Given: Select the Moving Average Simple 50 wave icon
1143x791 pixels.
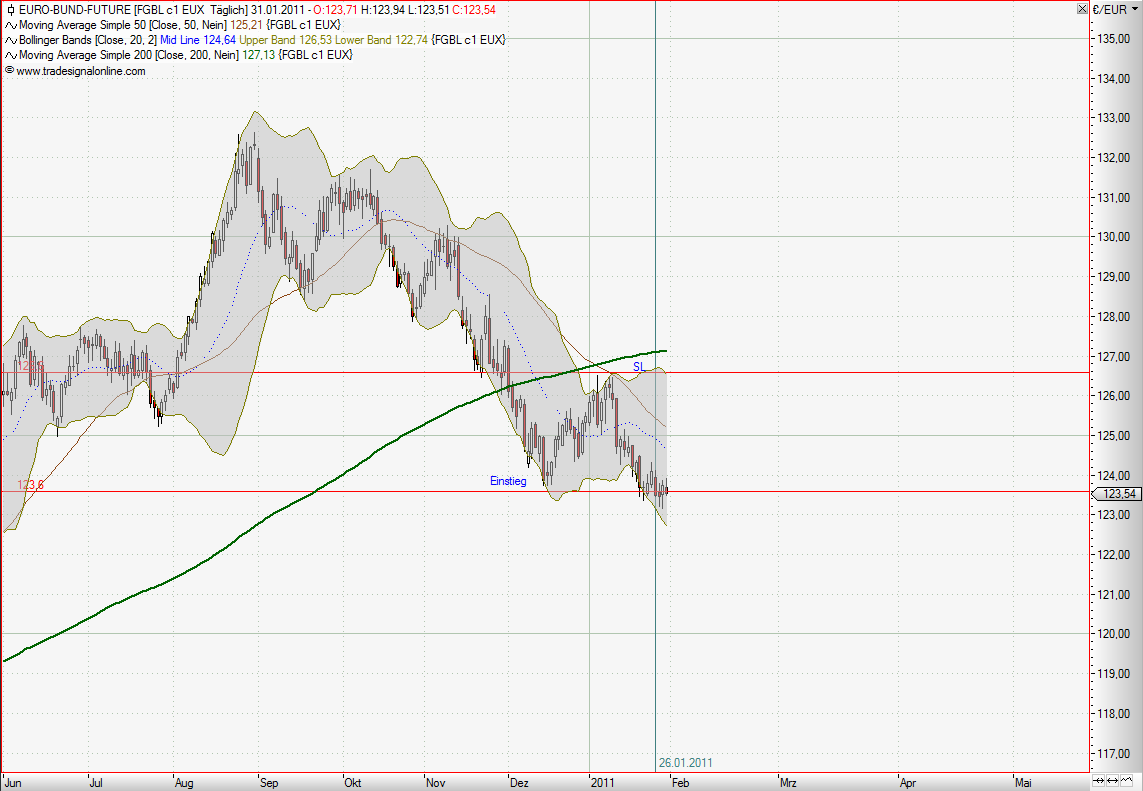Looking at the screenshot, I should [9, 25].
